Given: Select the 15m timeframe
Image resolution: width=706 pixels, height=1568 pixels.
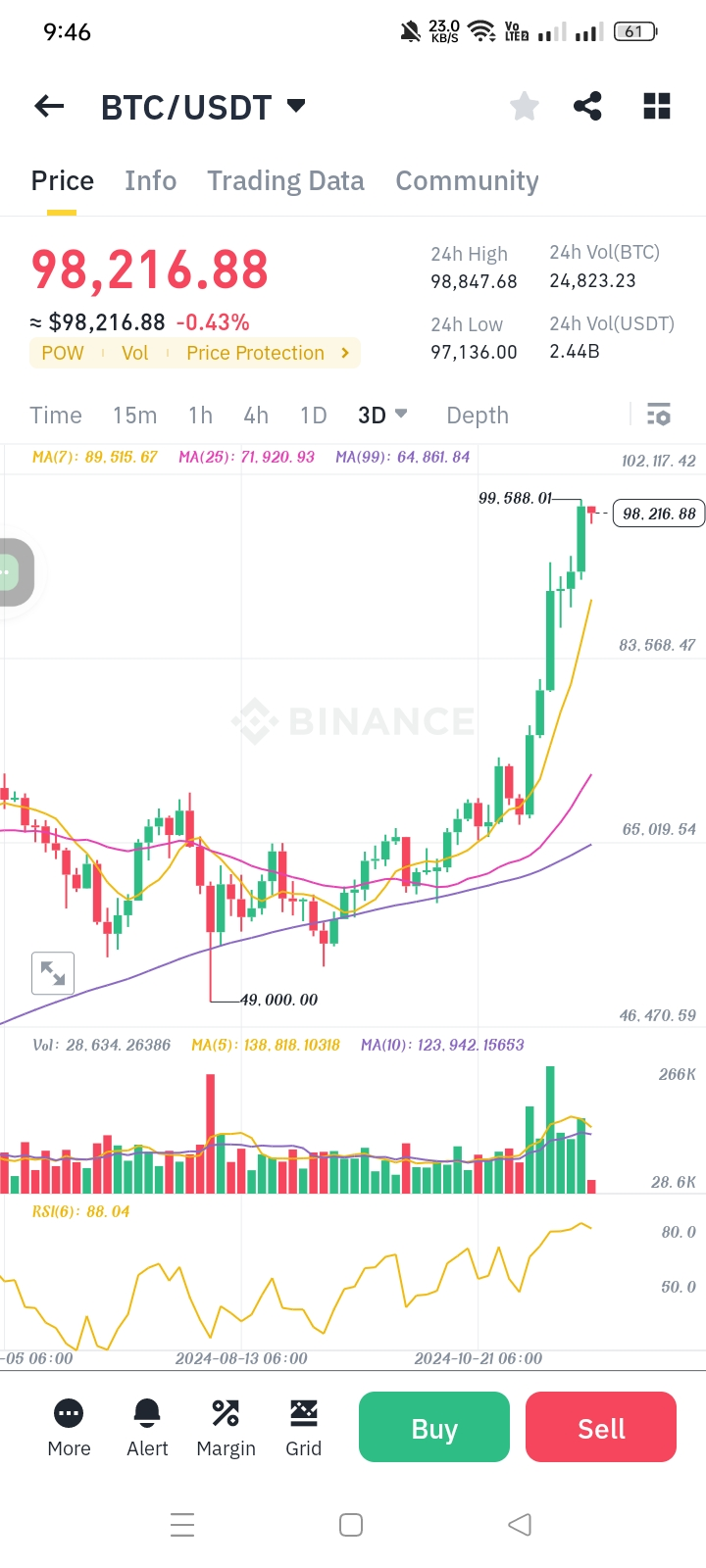Looking at the screenshot, I should 134,415.
